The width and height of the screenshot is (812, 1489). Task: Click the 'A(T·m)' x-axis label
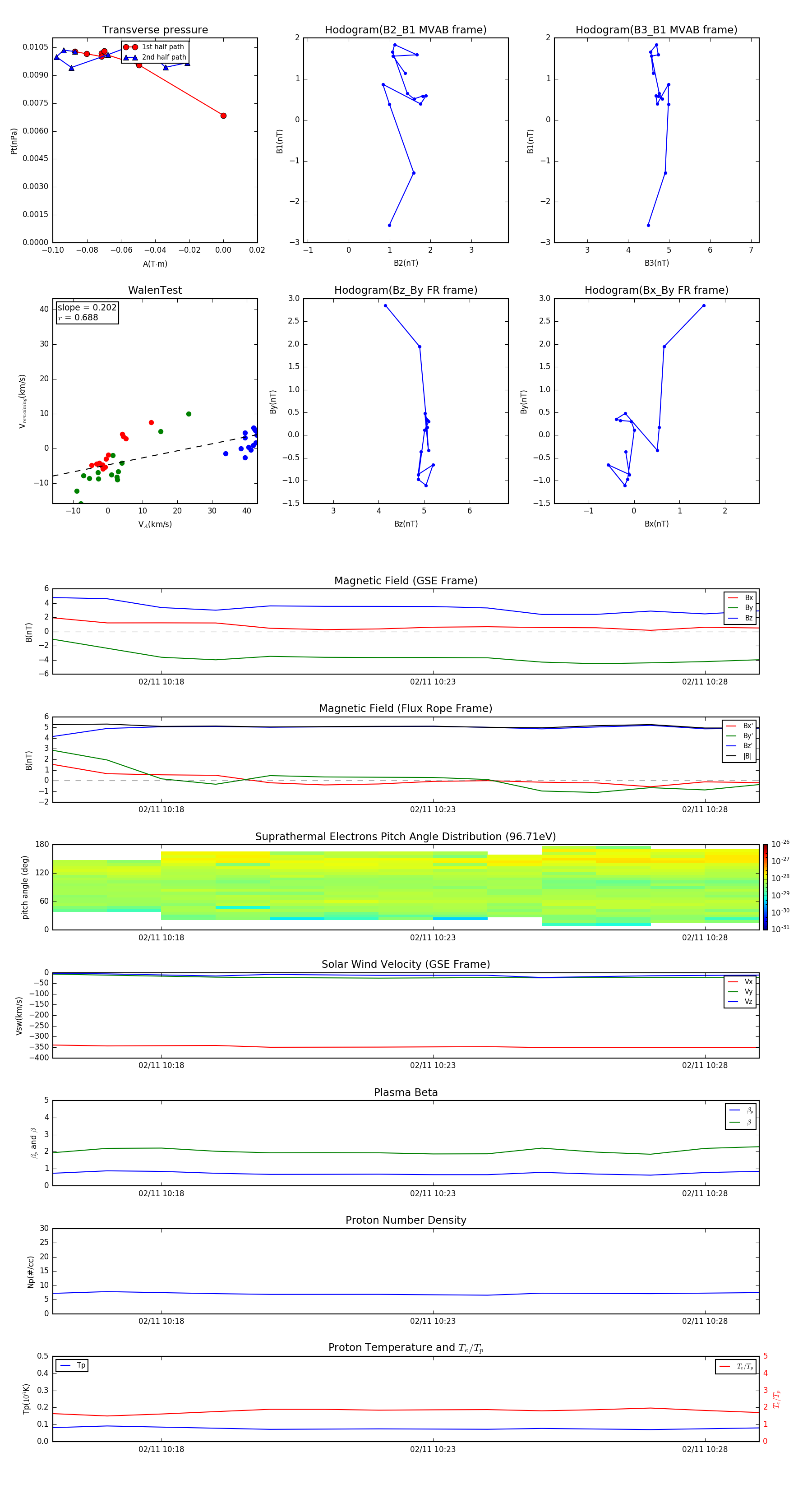(155, 264)
